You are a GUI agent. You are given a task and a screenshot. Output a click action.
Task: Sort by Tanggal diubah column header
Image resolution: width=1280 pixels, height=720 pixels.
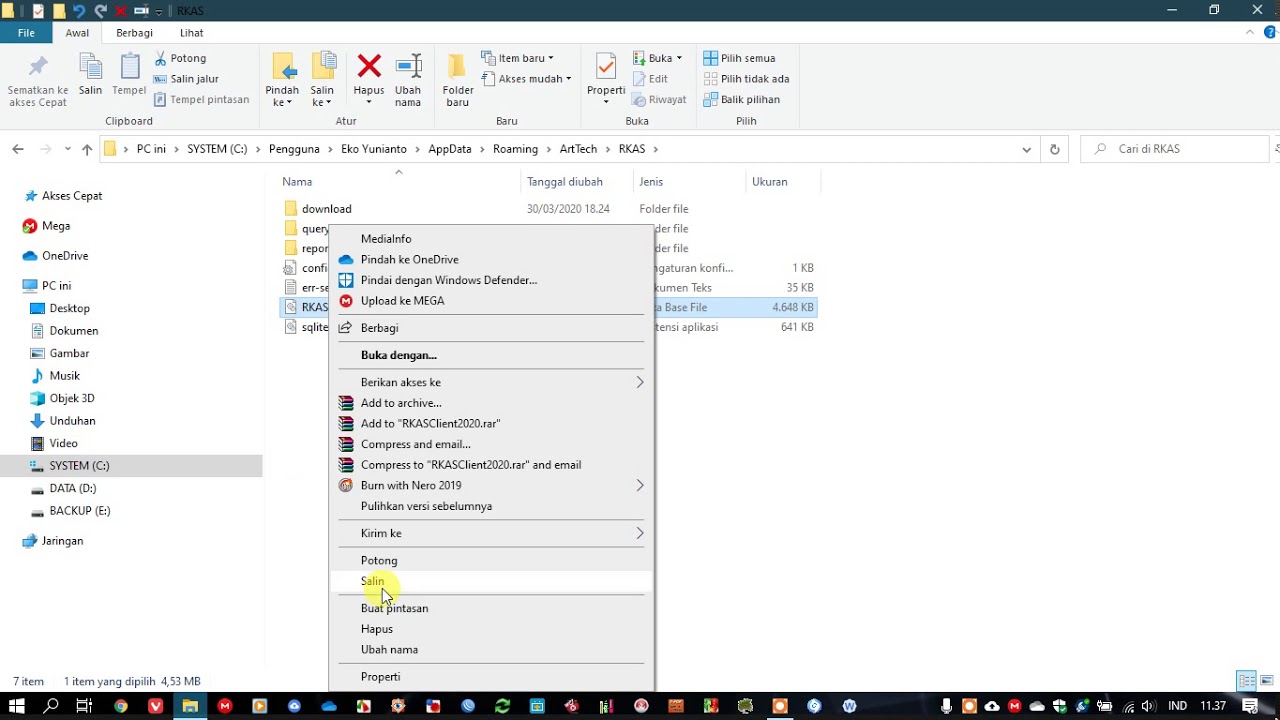pyautogui.click(x=565, y=182)
